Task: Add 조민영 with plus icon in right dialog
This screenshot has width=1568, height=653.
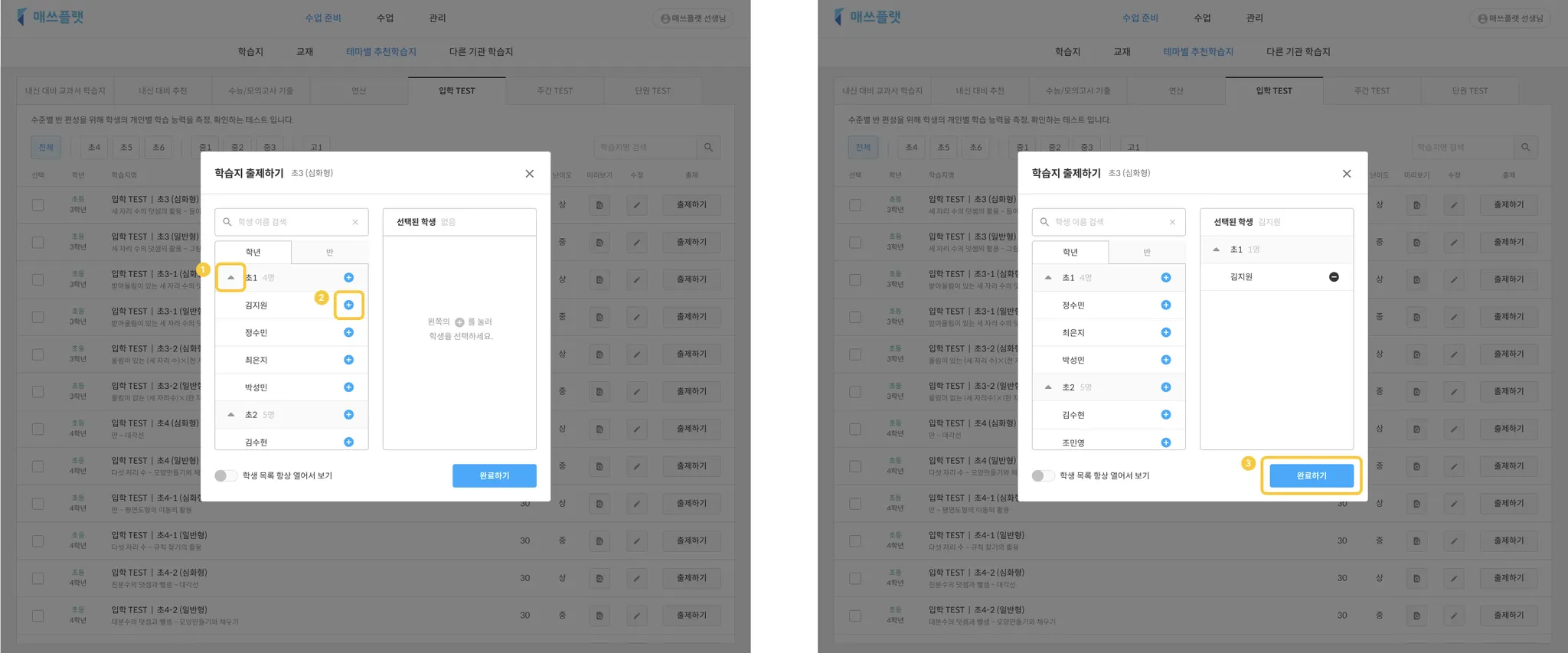Action: click(x=1165, y=442)
